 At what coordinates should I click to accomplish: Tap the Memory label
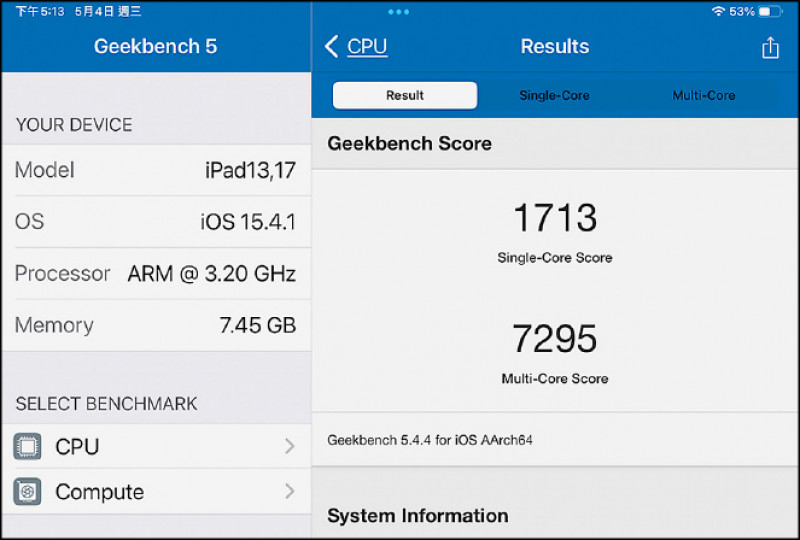pos(54,326)
